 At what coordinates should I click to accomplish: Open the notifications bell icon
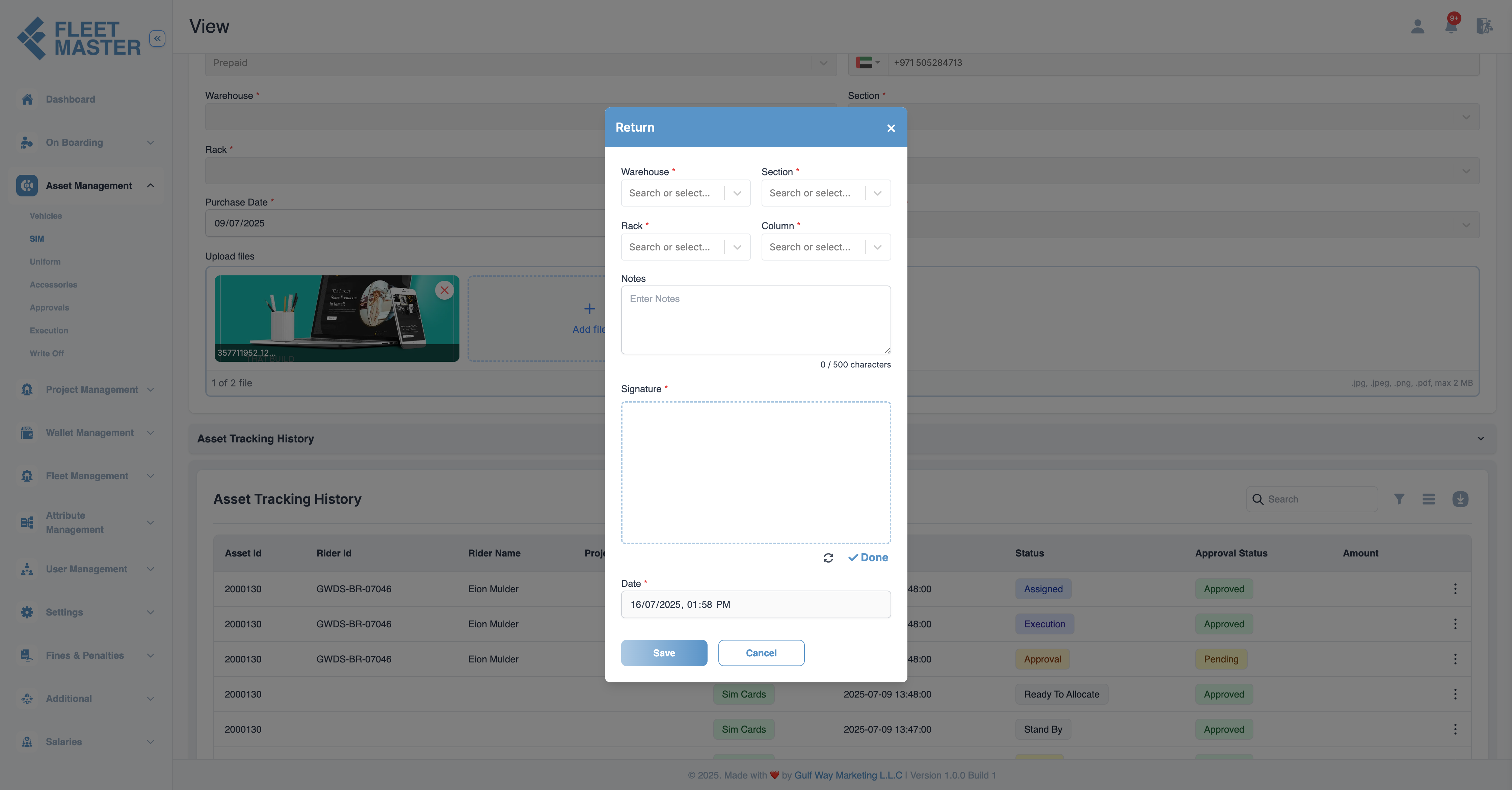(1451, 25)
